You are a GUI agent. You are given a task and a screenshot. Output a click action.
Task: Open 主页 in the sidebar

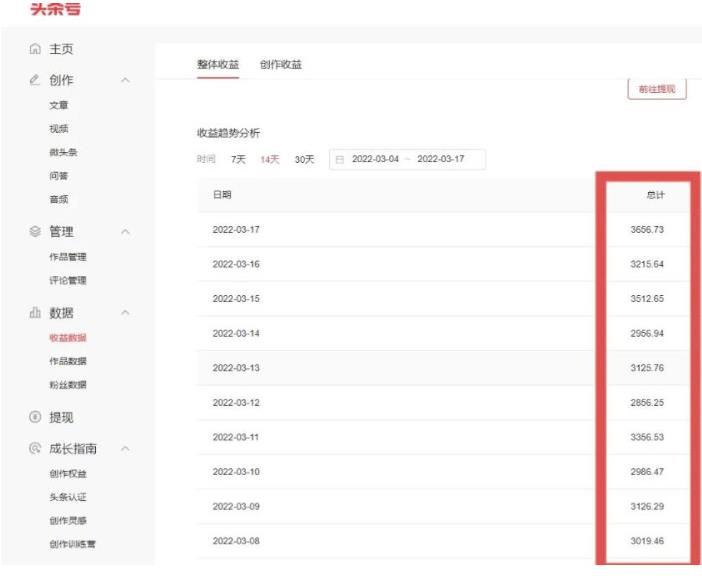click(61, 49)
